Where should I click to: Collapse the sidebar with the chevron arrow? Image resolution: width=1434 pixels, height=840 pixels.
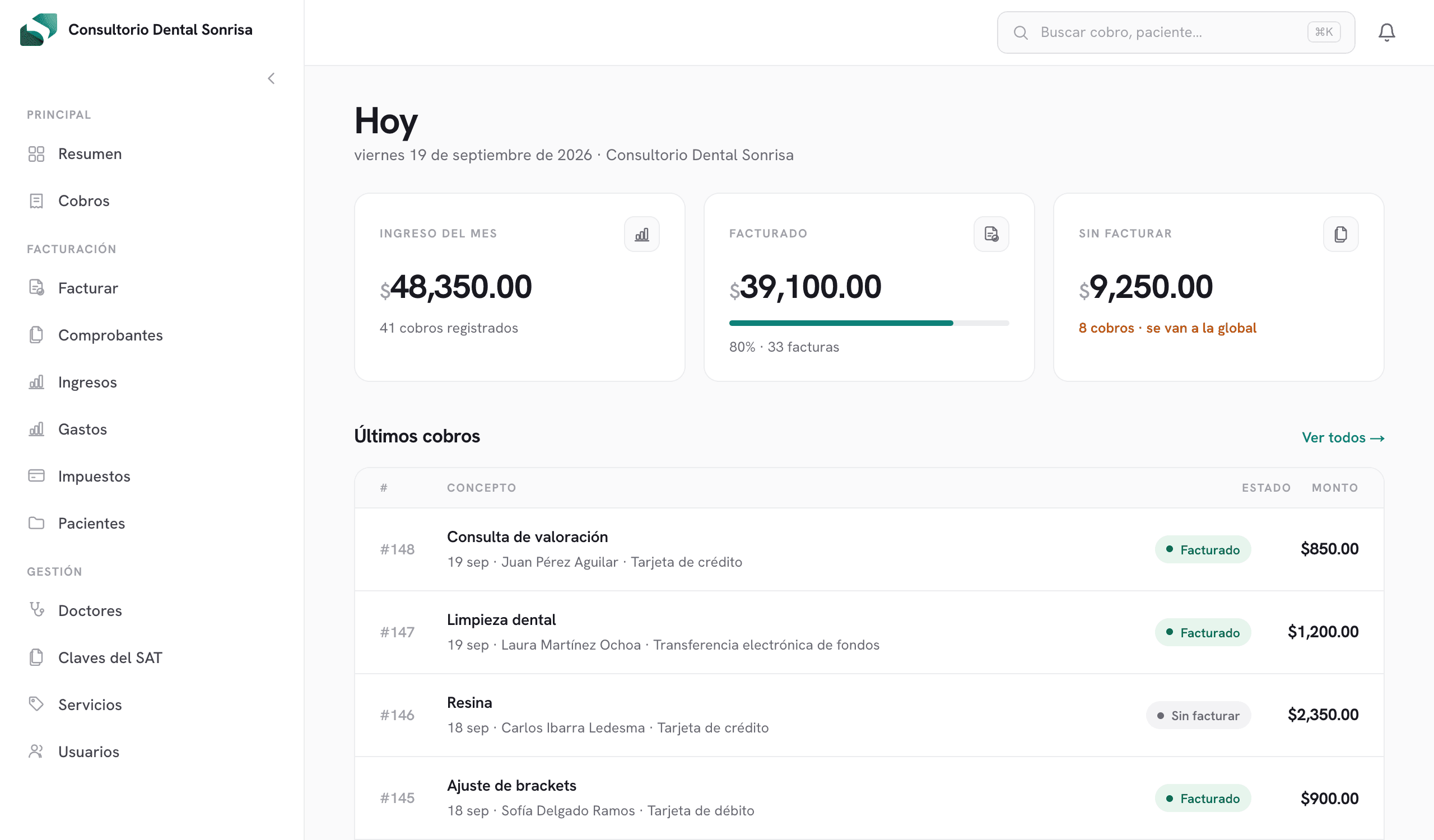(272, 78)
